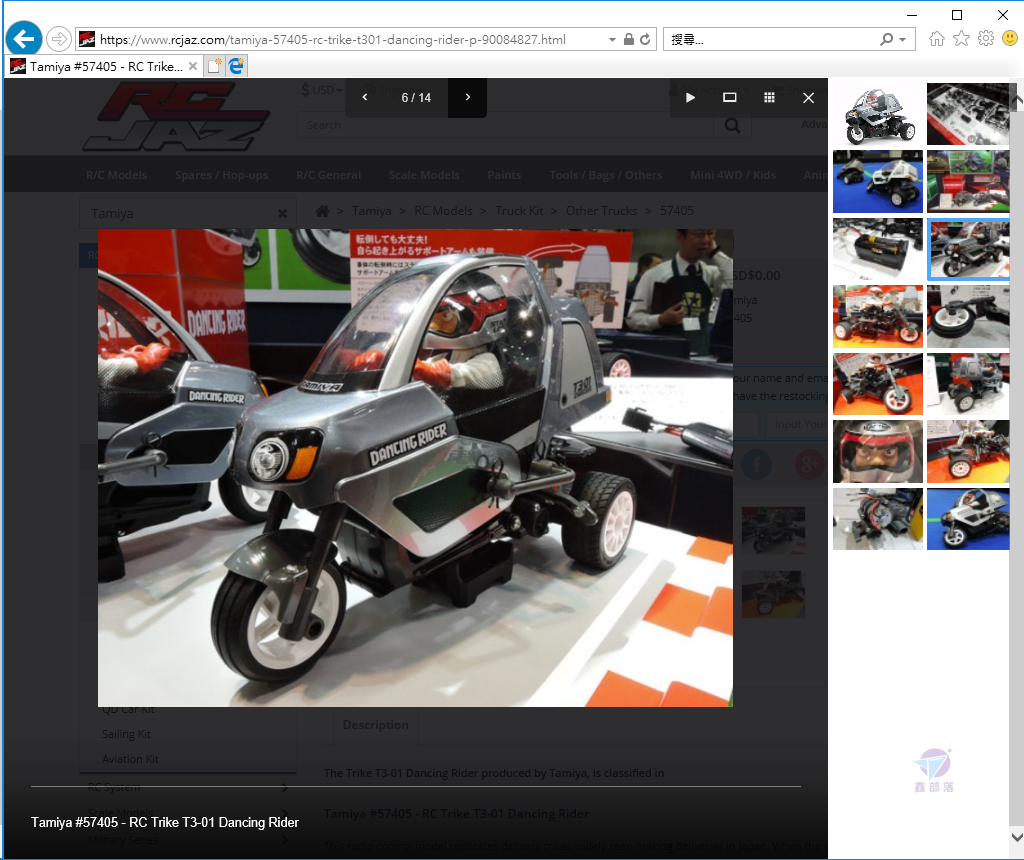The image size is (1024, 860).
Task: Close the image gallery lightbox
Action: click(808, 97)
